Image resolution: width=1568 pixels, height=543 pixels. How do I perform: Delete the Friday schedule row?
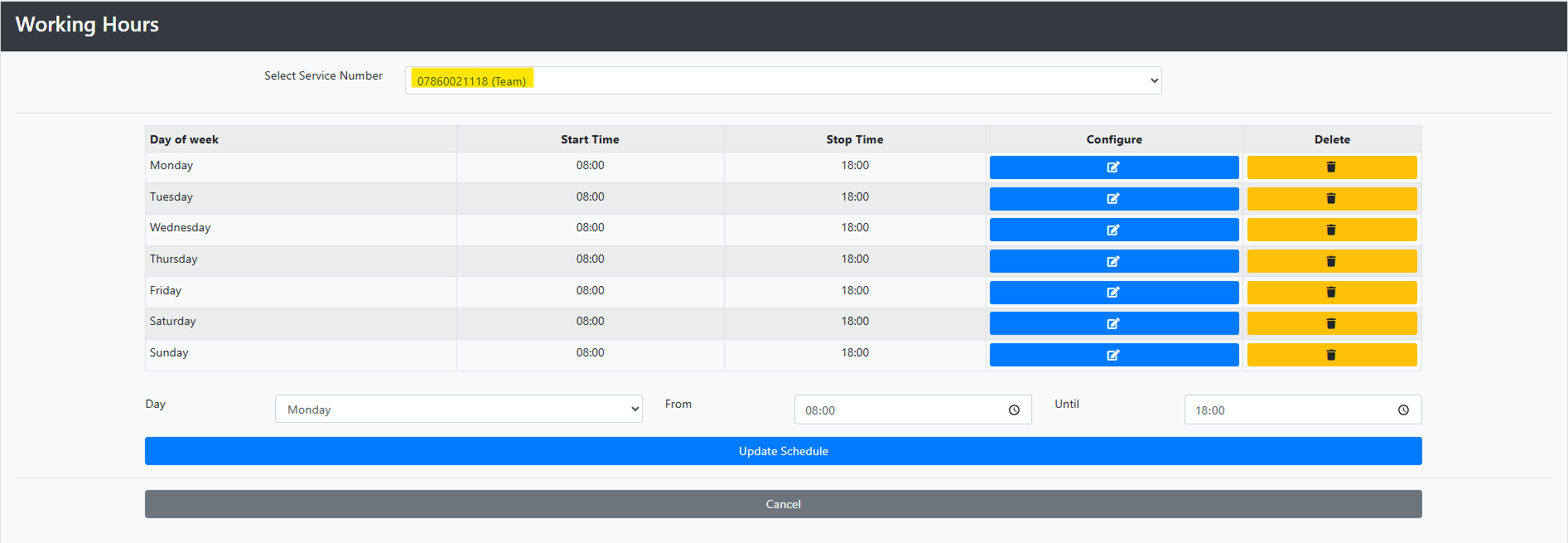click(x=1332, y=293)
